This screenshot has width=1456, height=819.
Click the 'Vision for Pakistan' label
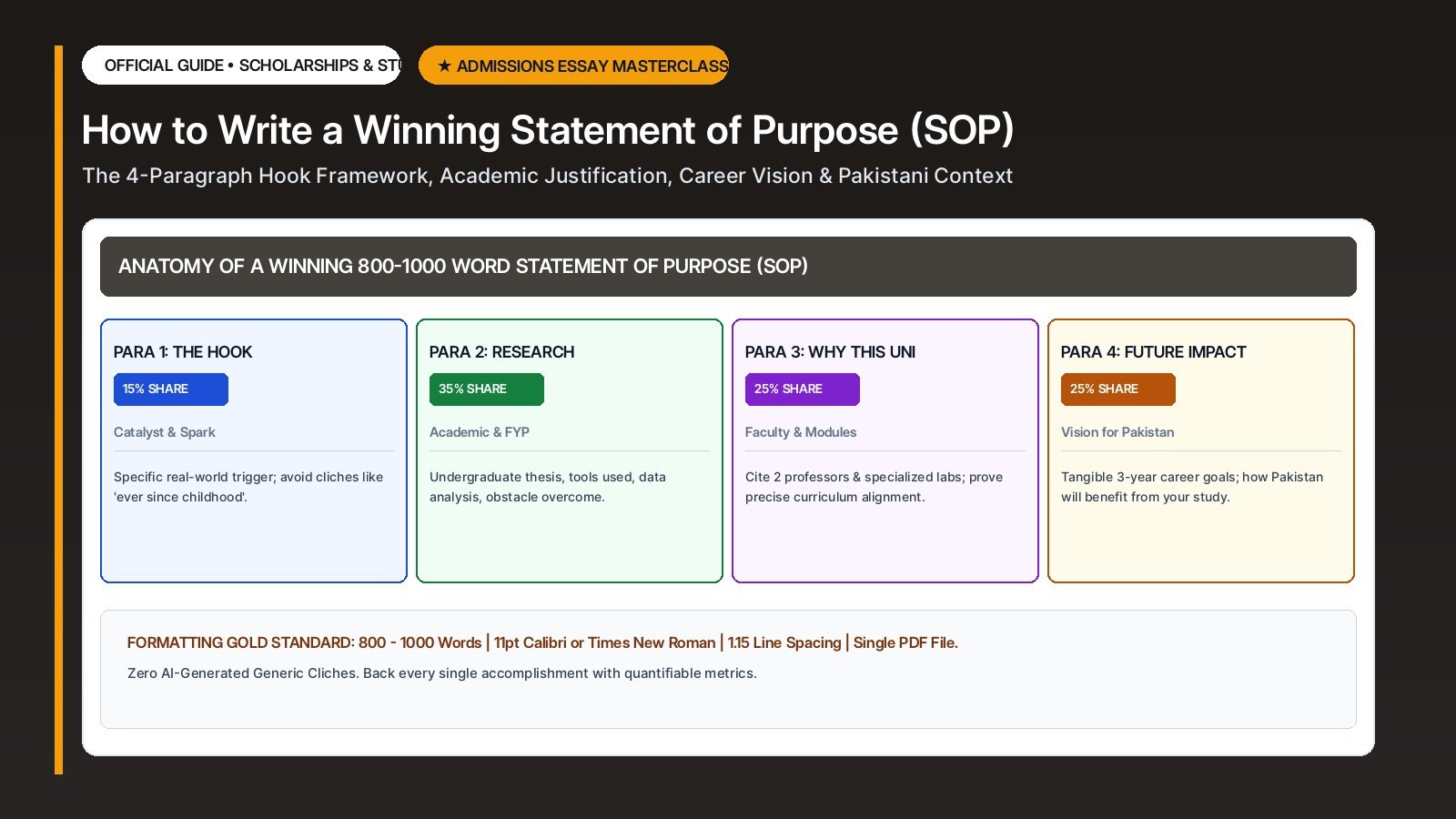pos(1117,432)
